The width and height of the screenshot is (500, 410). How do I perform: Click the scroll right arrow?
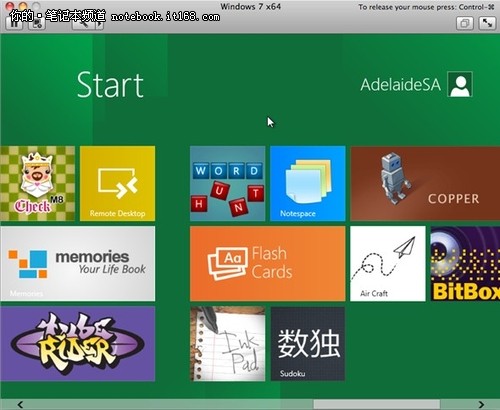pos(481,404)
